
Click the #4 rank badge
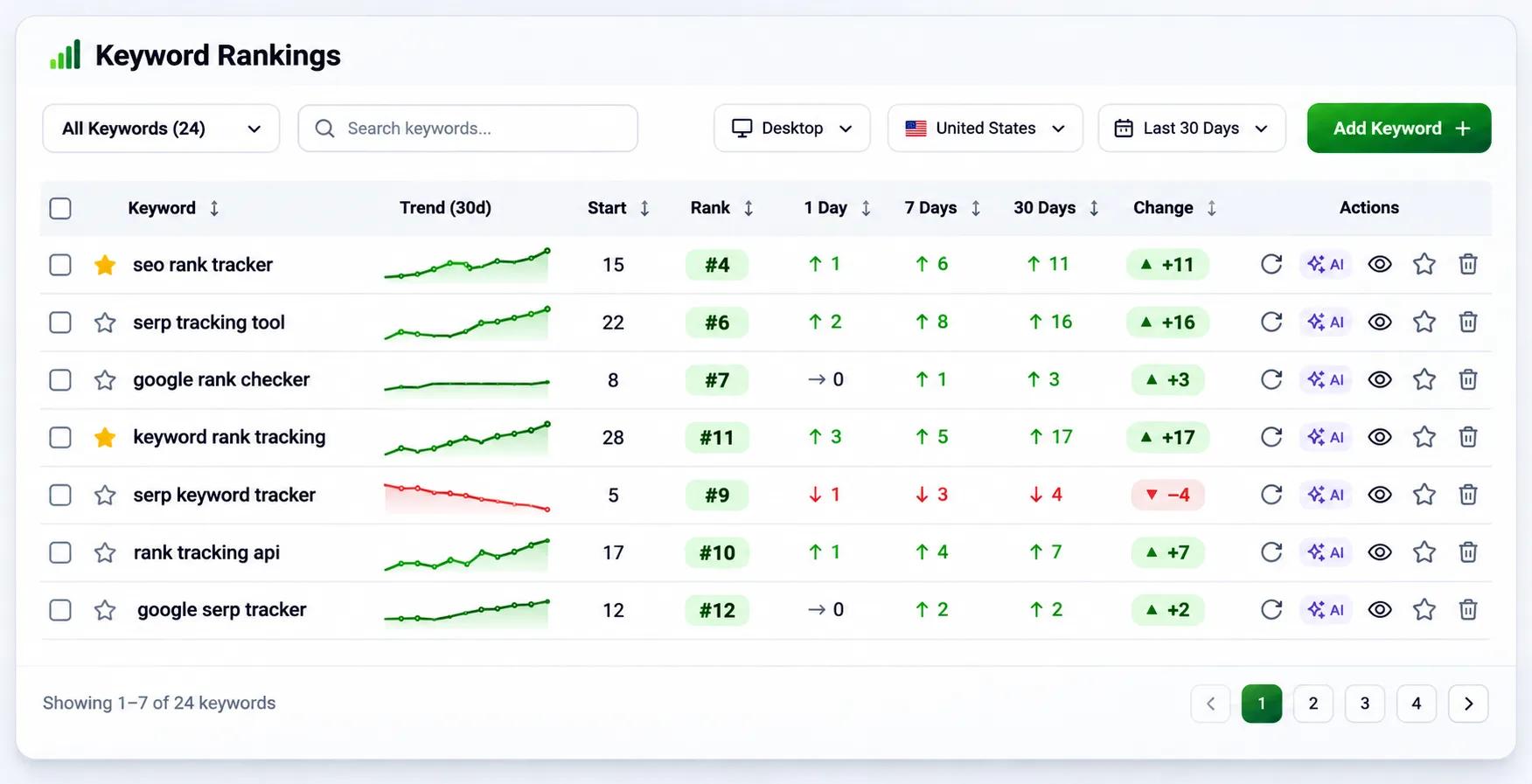(717, 265)
